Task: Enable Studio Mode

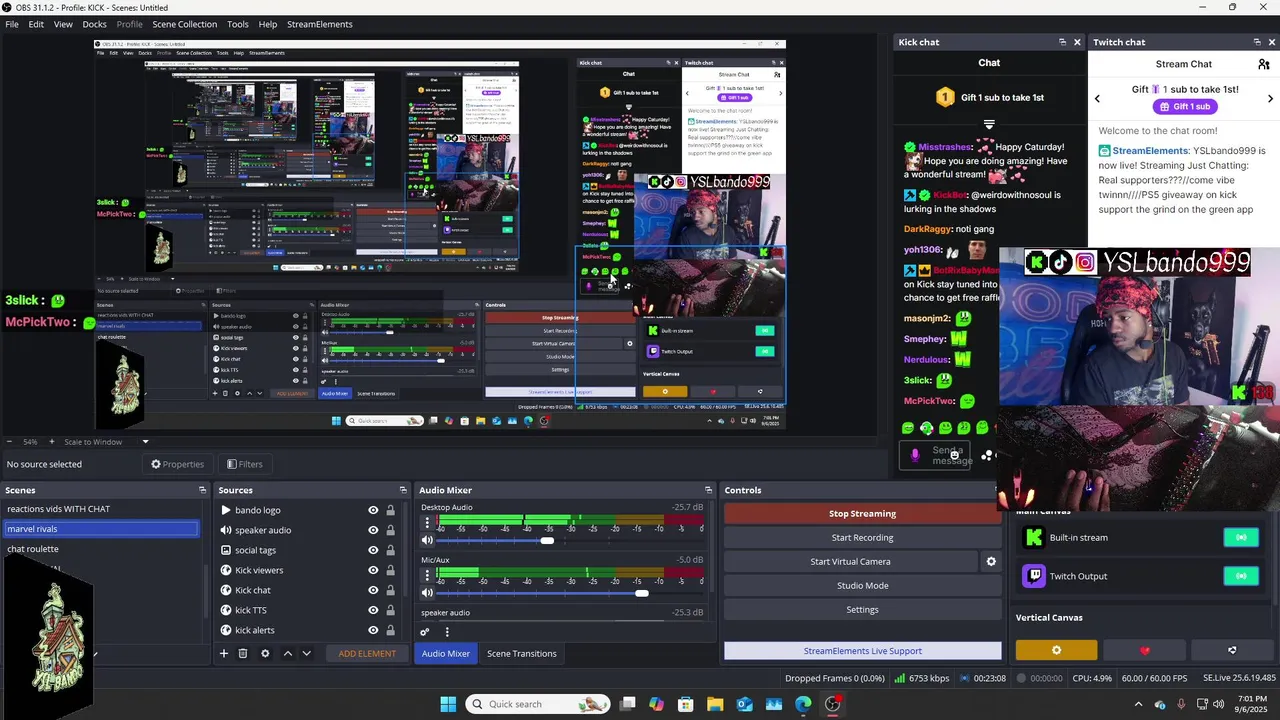Action: (x=862, y=586)
